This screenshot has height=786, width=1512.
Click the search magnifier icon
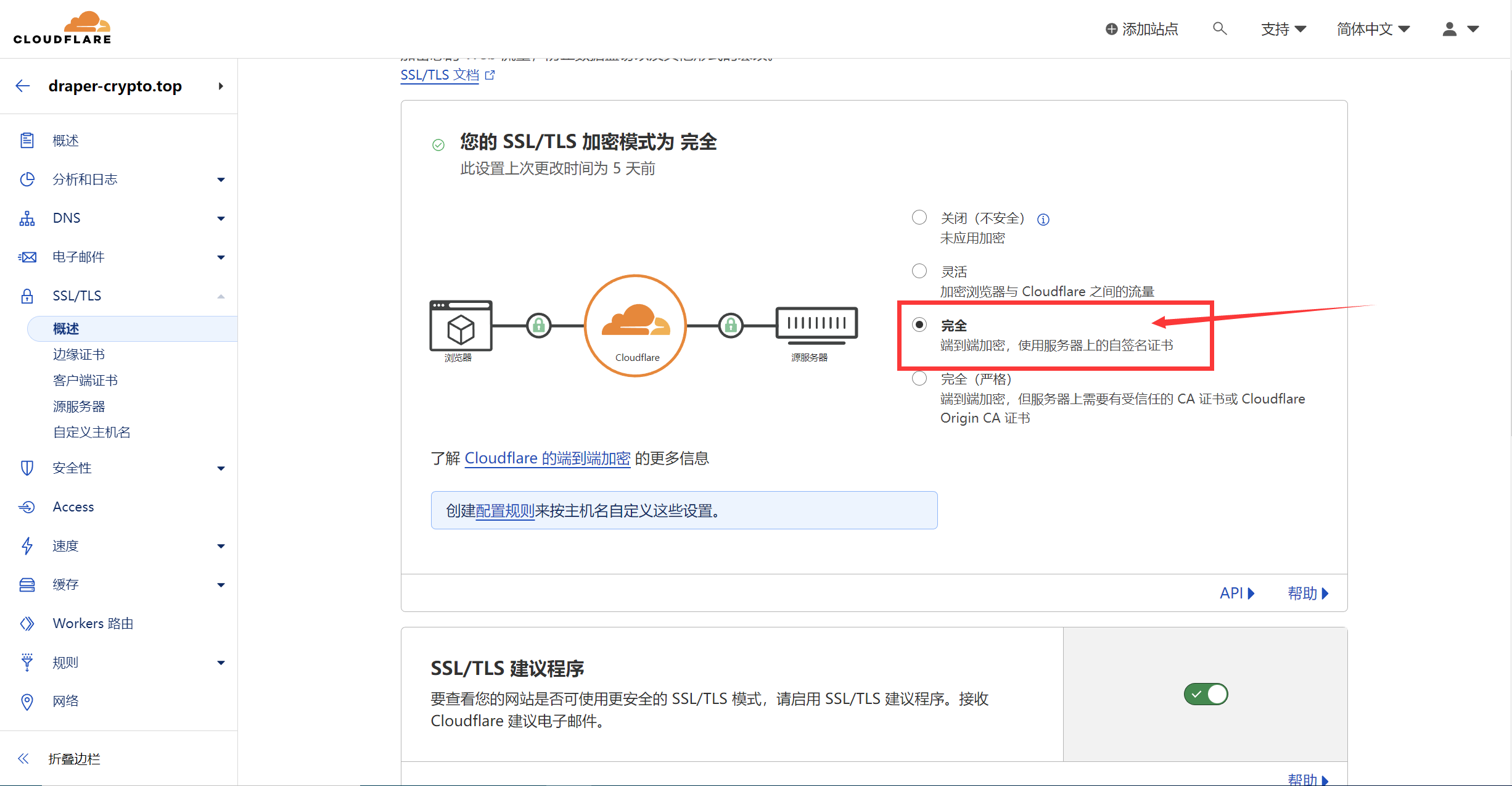pyautogui.click(x=1219, y=28)
